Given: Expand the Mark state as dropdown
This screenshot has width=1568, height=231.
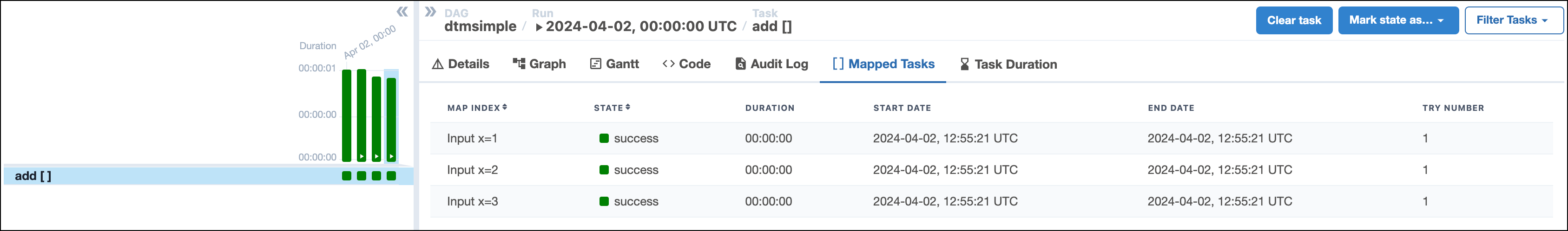Looking at the screenshot, I should click(1397, 20).
